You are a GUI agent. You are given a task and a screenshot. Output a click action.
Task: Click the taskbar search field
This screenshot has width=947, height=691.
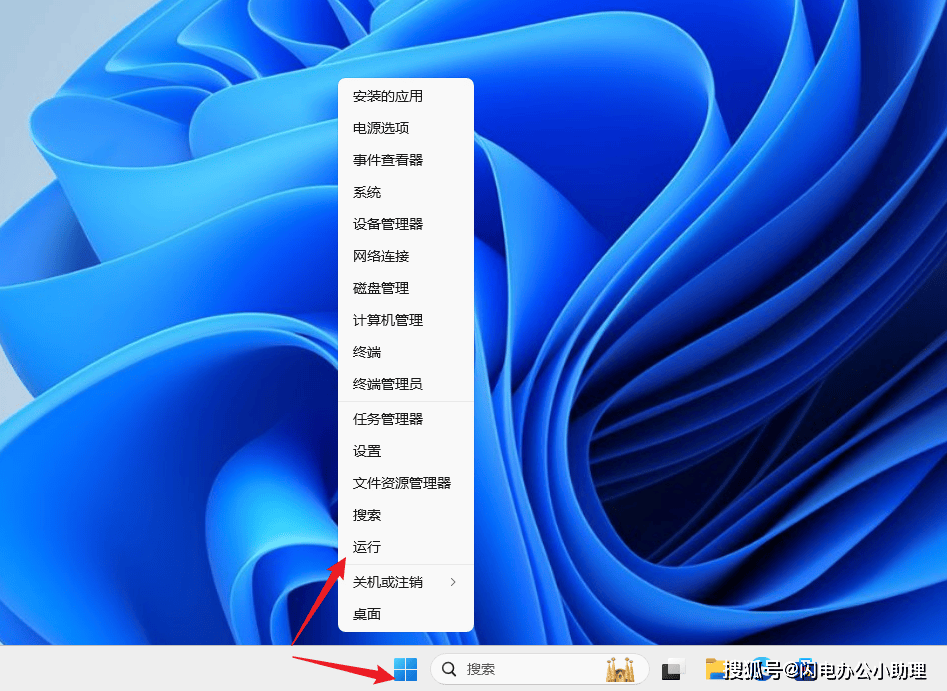click(539, 669)
